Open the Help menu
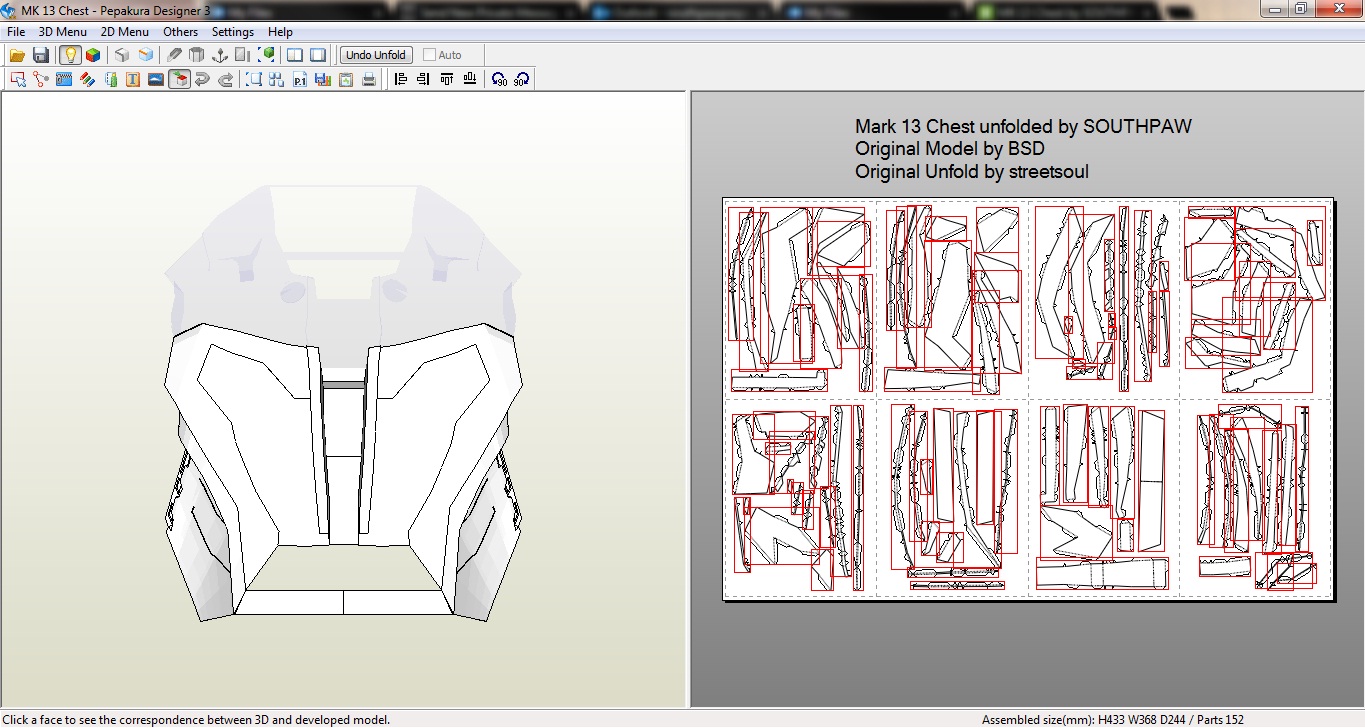1365x728 pixels. click(x=280, y=32)
